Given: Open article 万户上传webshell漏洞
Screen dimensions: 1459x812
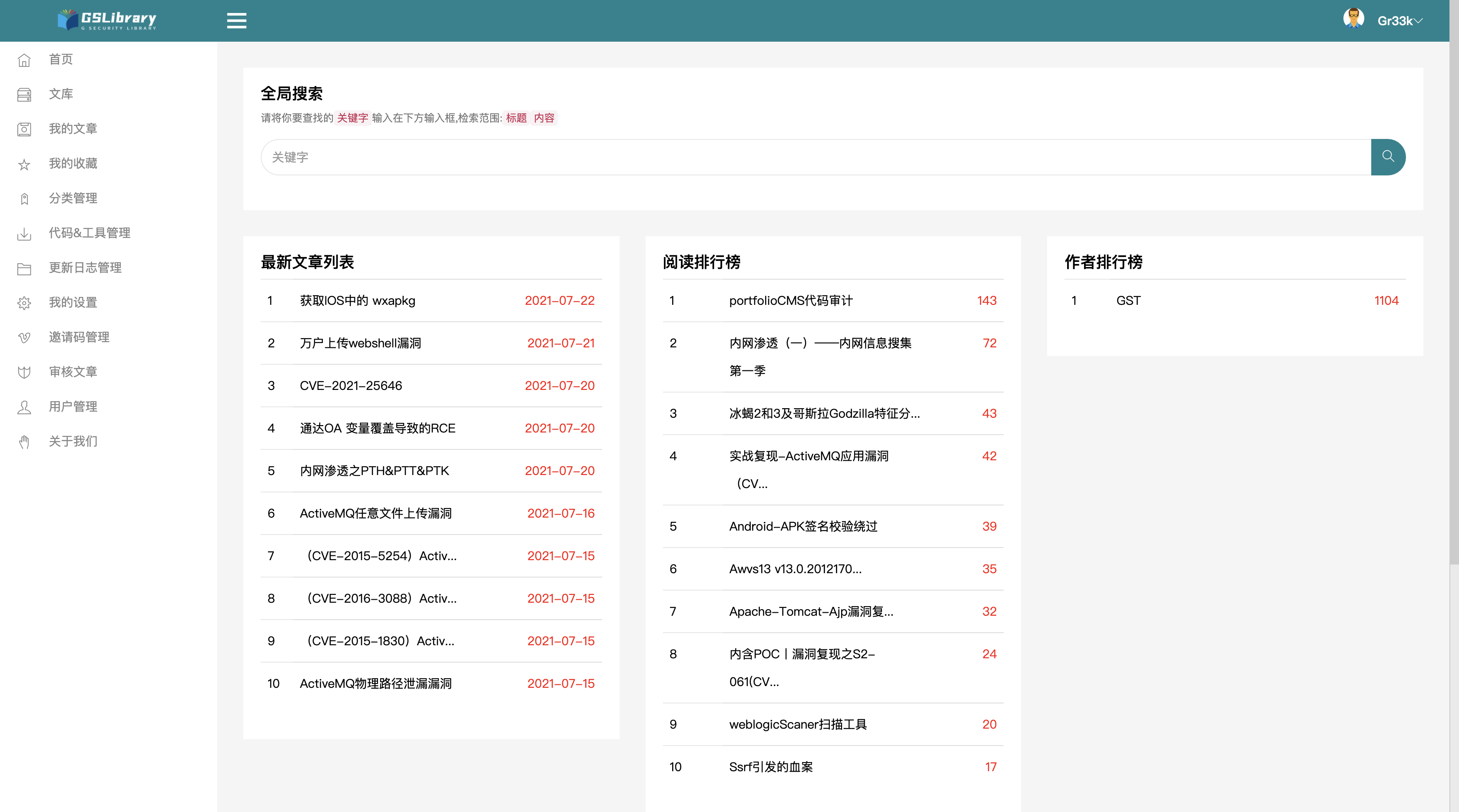Looking at the screenshot, I should 360,343.
